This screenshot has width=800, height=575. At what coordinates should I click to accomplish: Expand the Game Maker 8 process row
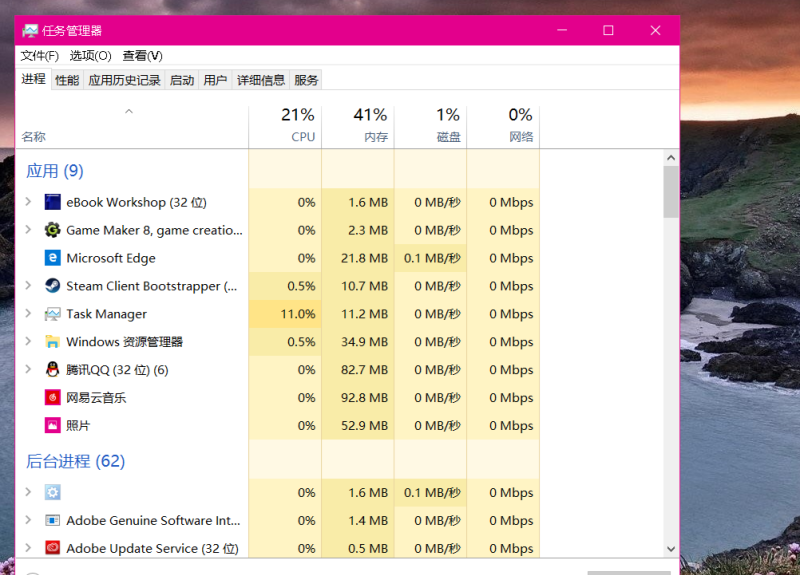[29, 230]
